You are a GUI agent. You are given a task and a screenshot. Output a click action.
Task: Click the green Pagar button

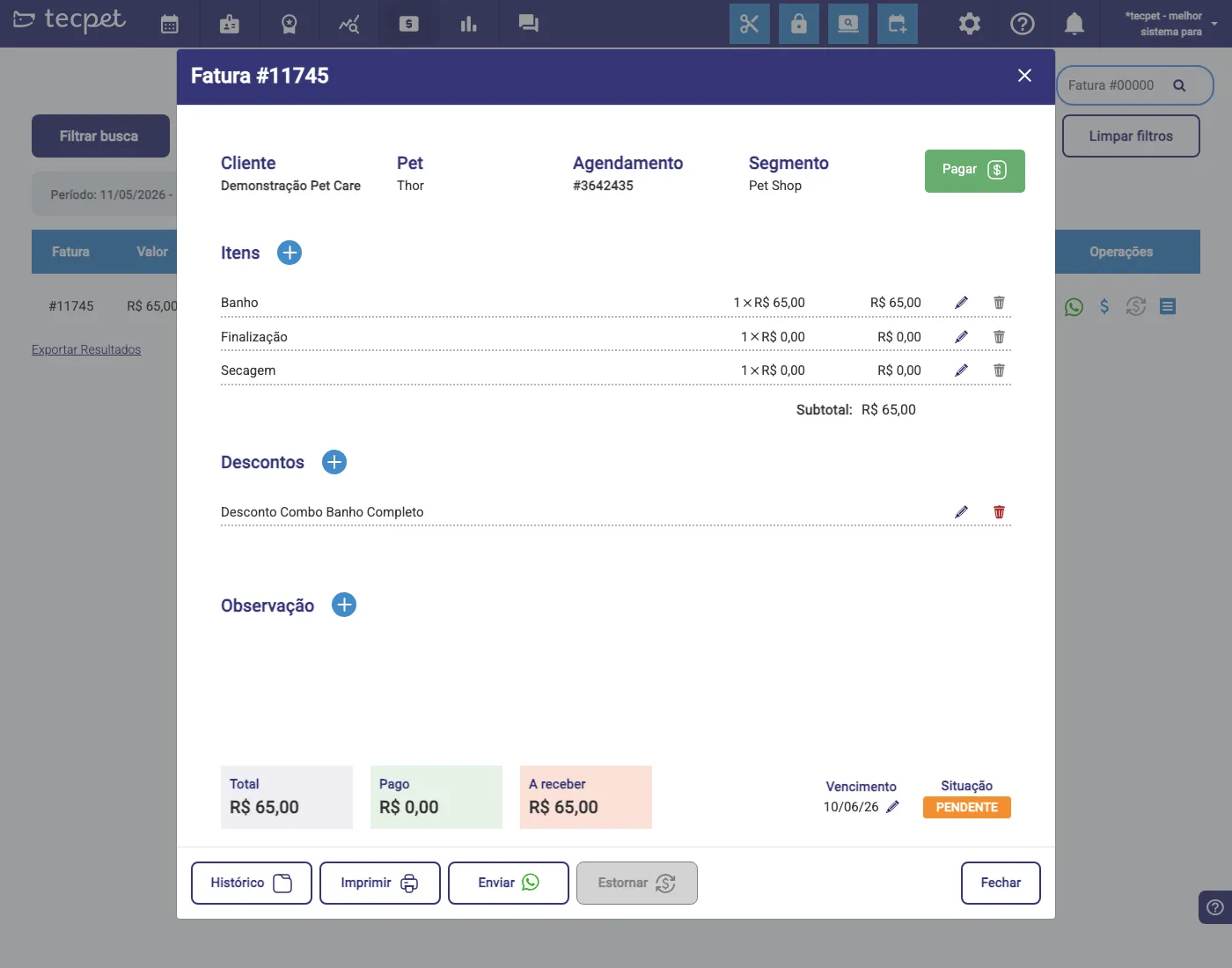[x=974, y=171]
